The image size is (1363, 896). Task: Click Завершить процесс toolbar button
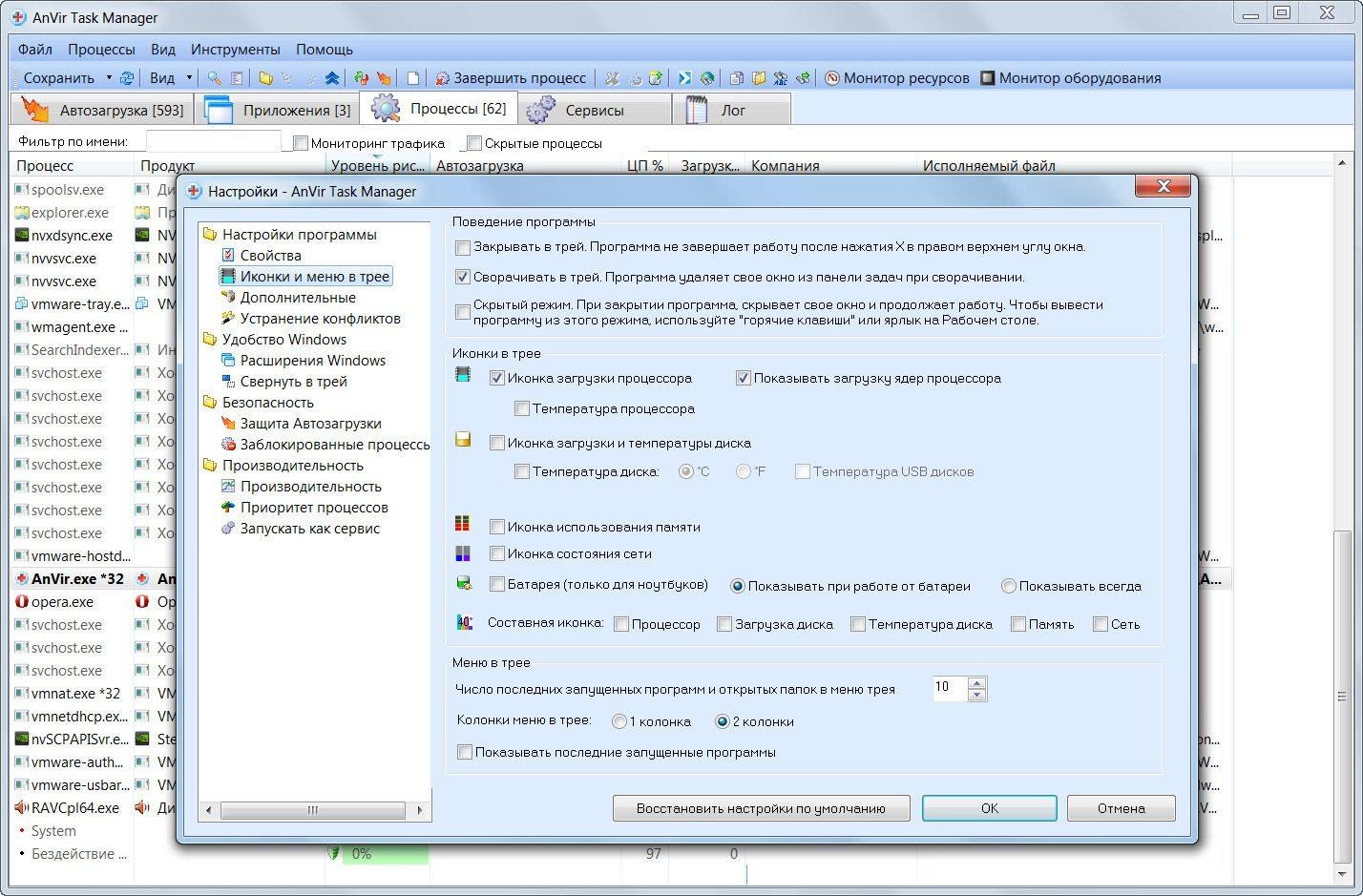[x=511, y=78]
